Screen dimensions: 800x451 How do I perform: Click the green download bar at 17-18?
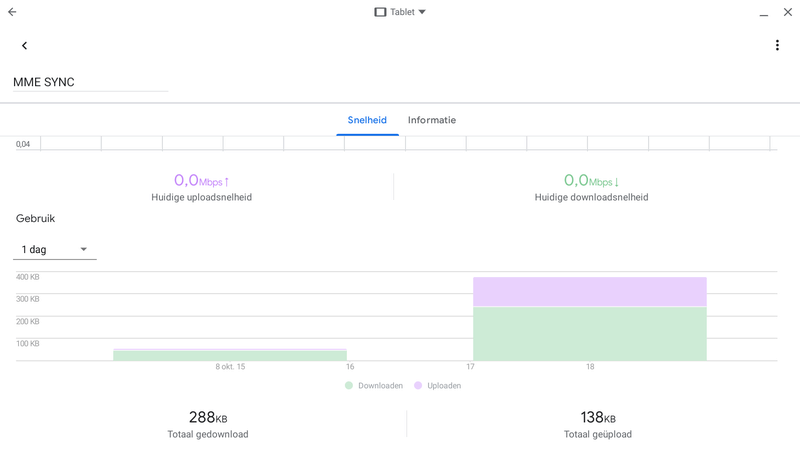tap(589, 334)
